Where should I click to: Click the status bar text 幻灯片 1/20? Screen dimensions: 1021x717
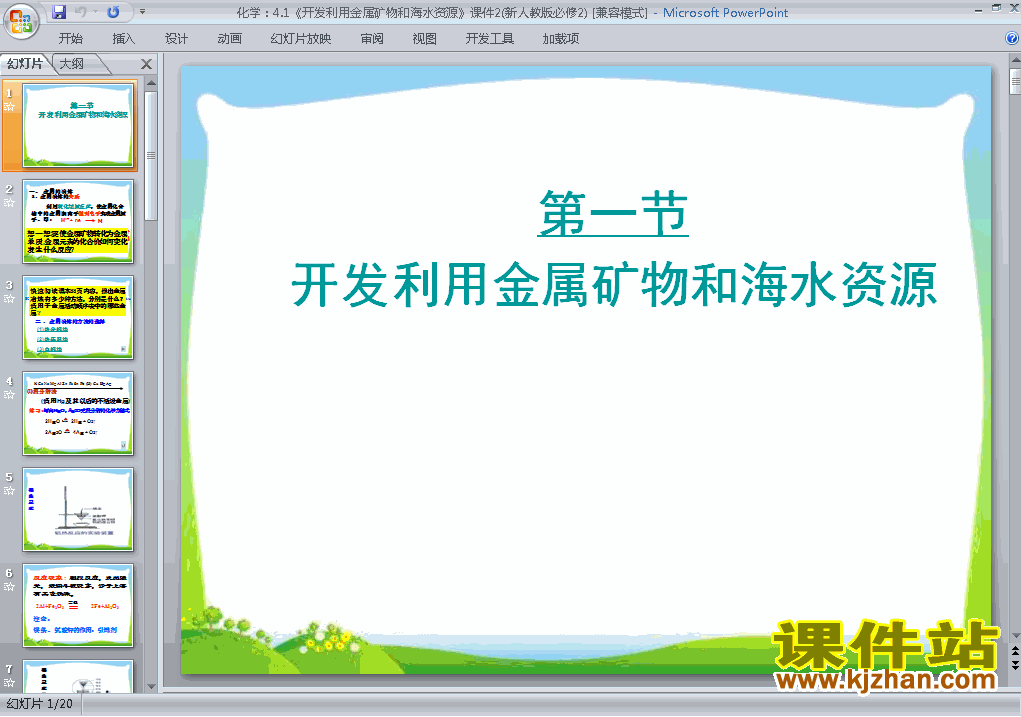40,703
